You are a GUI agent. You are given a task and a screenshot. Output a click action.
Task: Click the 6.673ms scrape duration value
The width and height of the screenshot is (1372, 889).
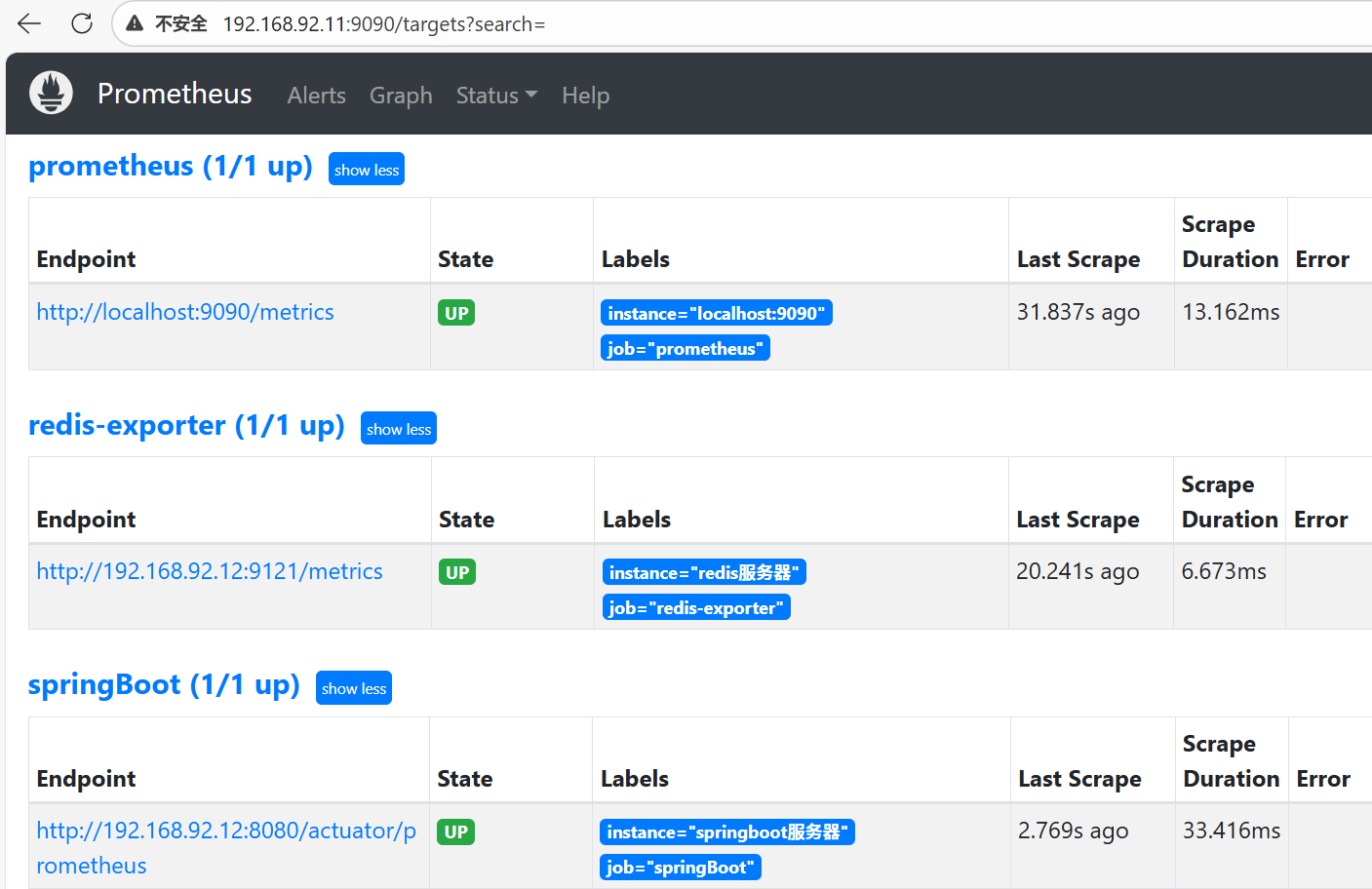click(1224, 571)
